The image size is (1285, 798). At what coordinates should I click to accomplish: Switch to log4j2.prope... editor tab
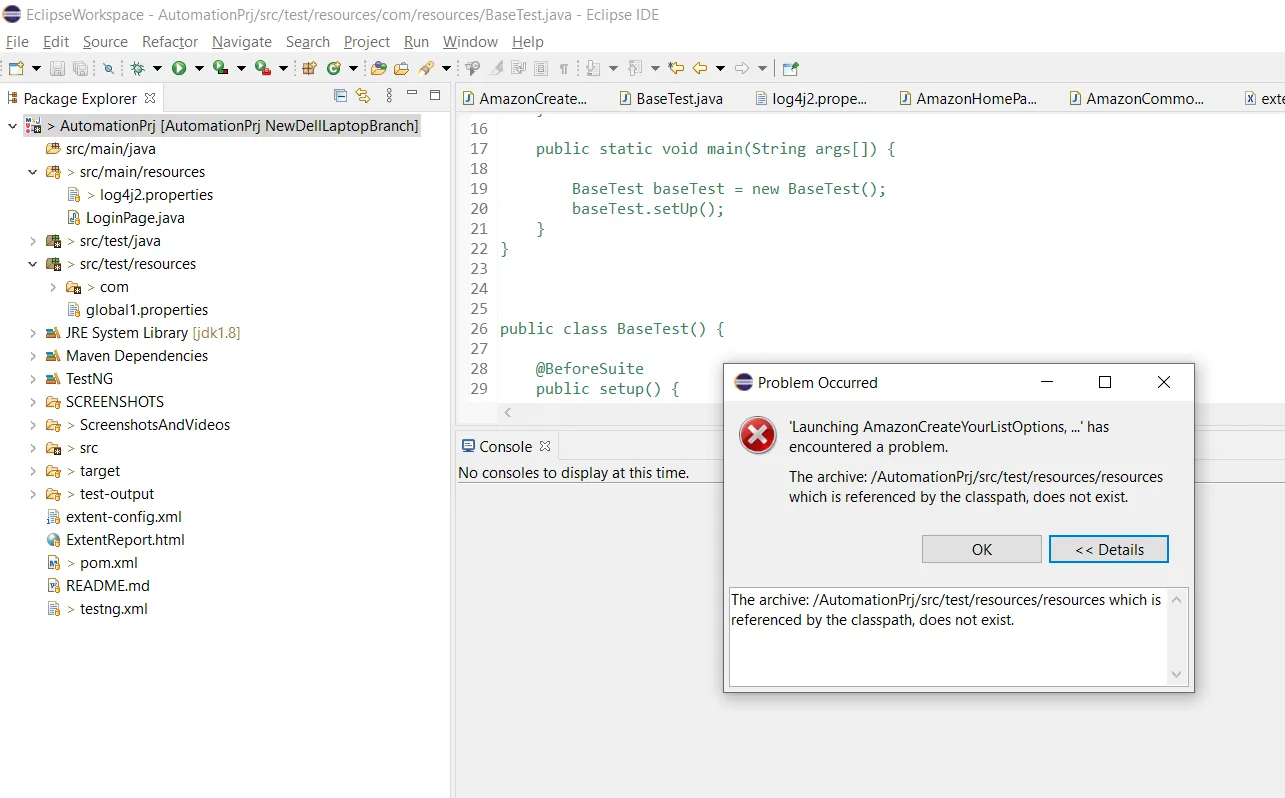click(x=810, y=98)
